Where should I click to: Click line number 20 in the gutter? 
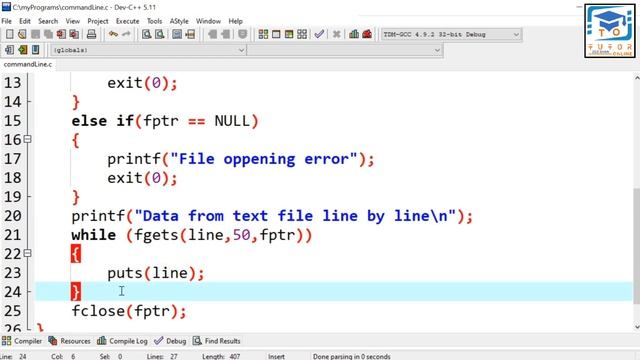coord(13,216)
